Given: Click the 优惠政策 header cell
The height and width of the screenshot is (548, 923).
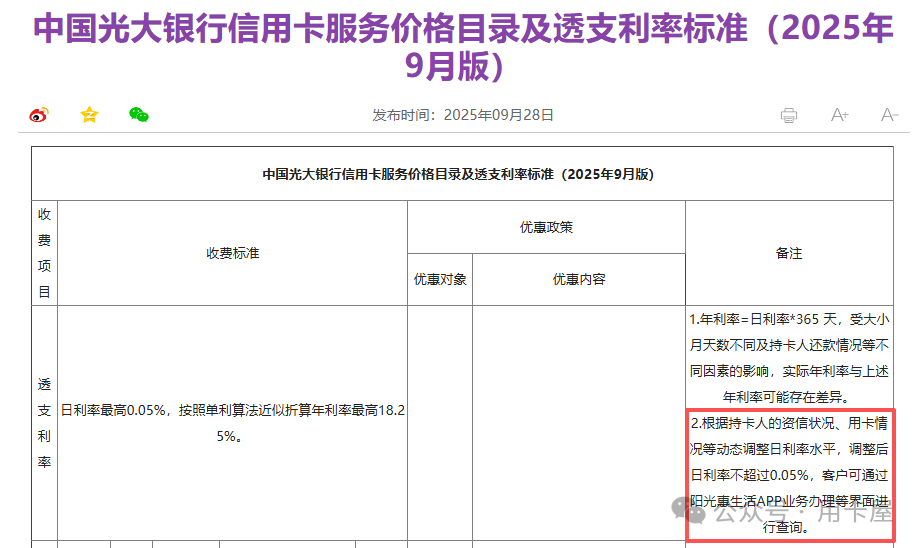Looking at the screenshot, I should click(546, 227).
